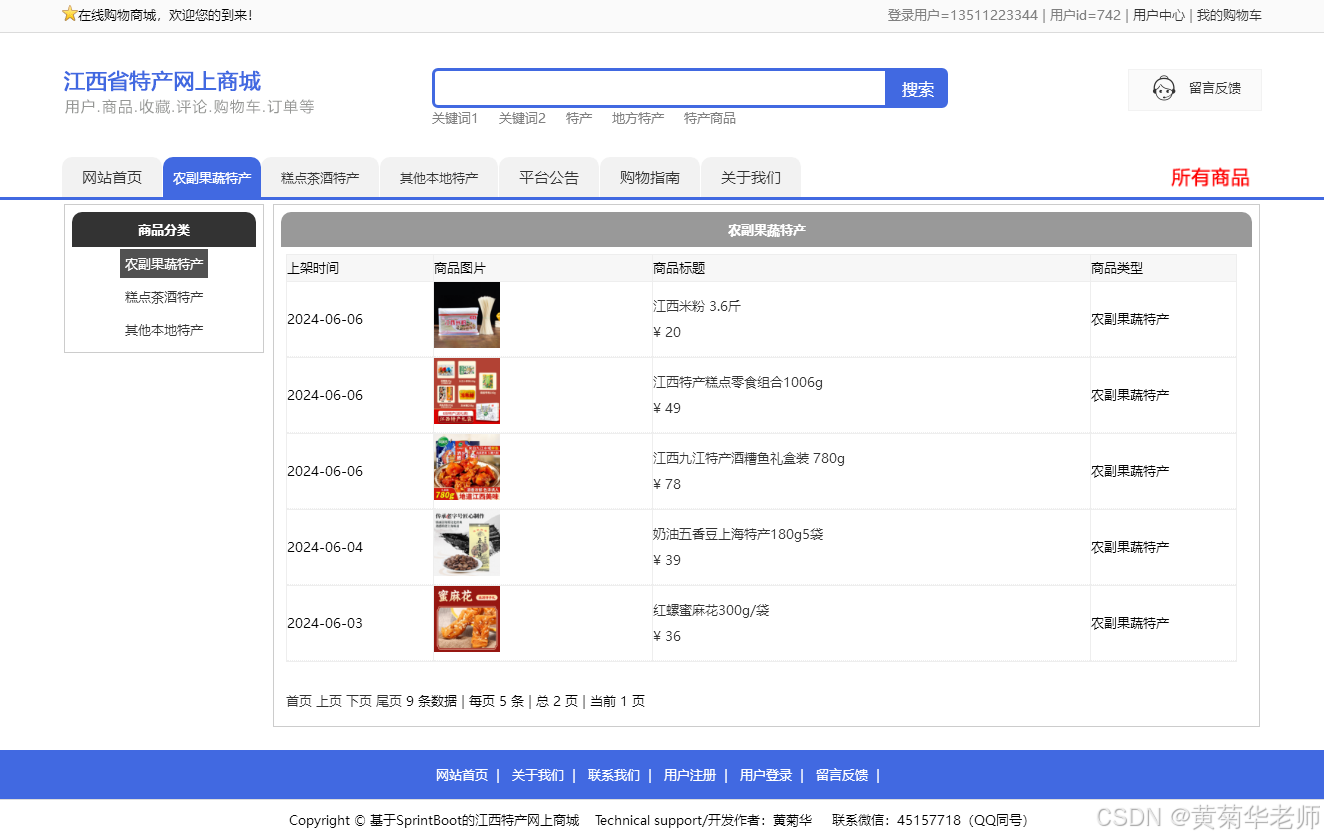
Task: Click the red 所有商品 link
Action: 1210,178
